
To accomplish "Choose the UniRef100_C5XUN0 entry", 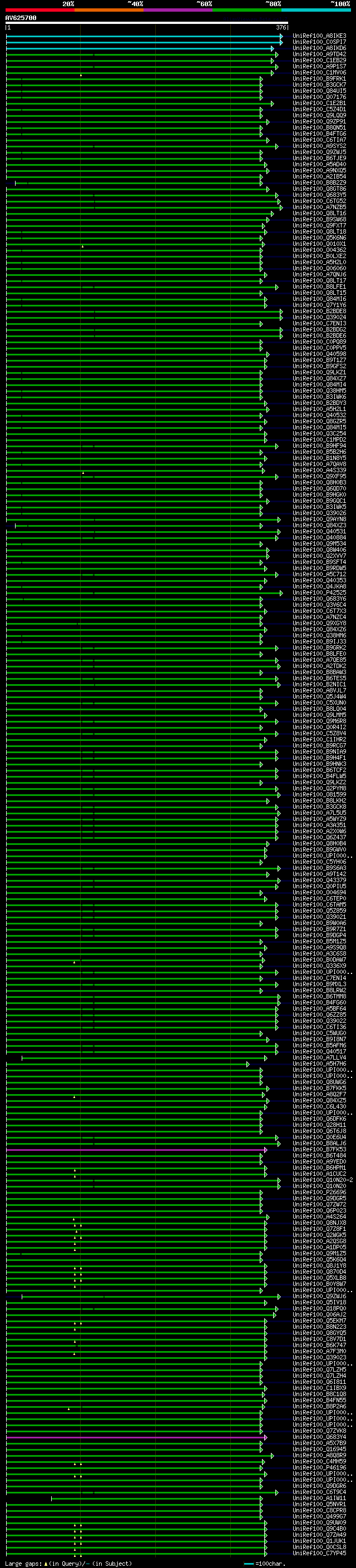I will click(x=319, y=703).
